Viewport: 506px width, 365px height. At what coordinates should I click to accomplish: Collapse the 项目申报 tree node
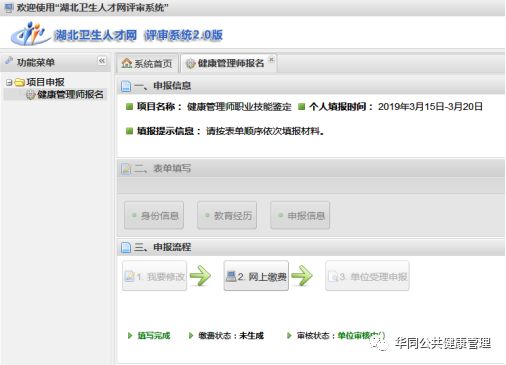9,82
